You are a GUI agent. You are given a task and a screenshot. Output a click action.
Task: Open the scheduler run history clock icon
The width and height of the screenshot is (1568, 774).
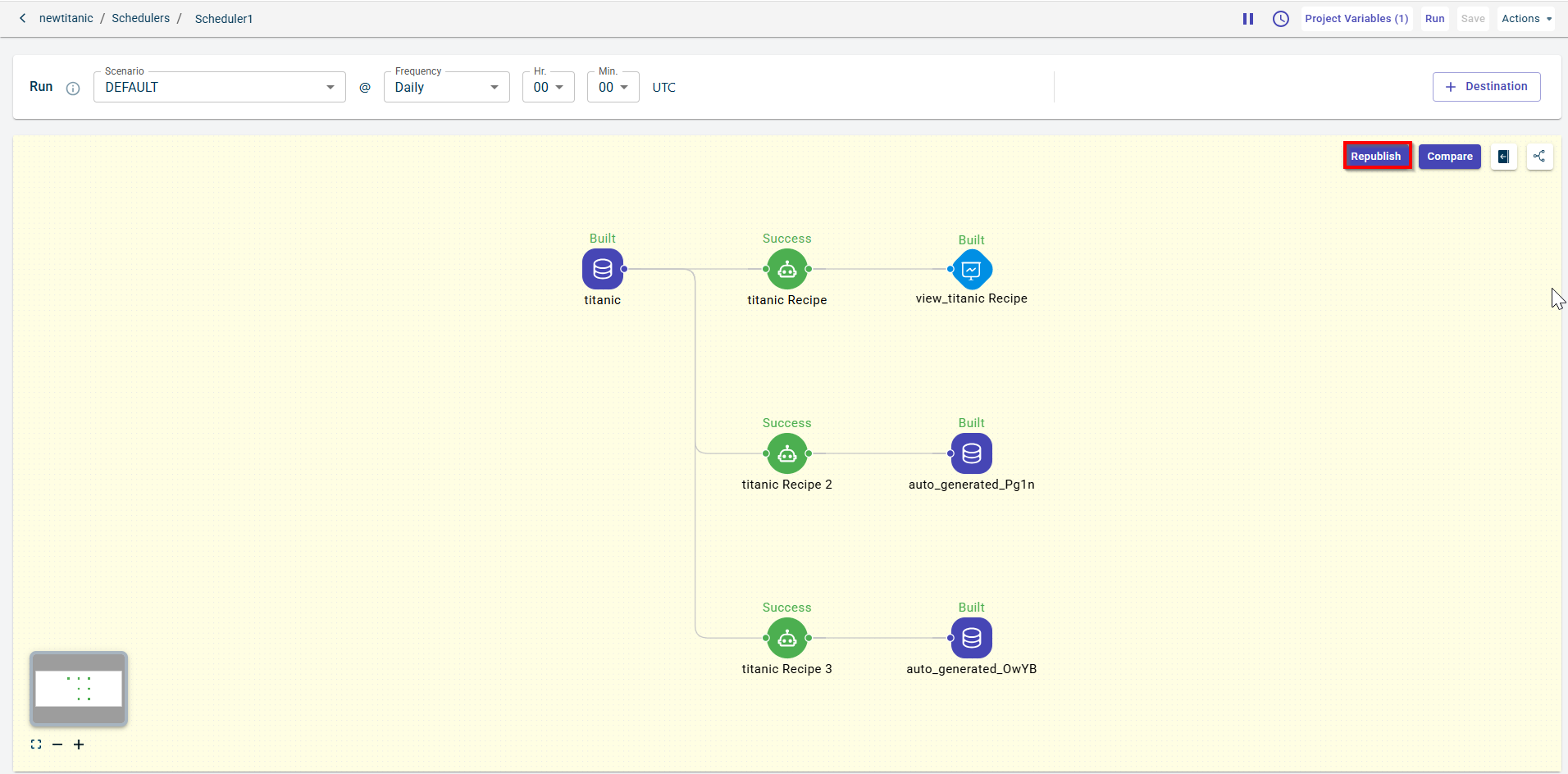pyautogui.click(x=1280, y=19)
